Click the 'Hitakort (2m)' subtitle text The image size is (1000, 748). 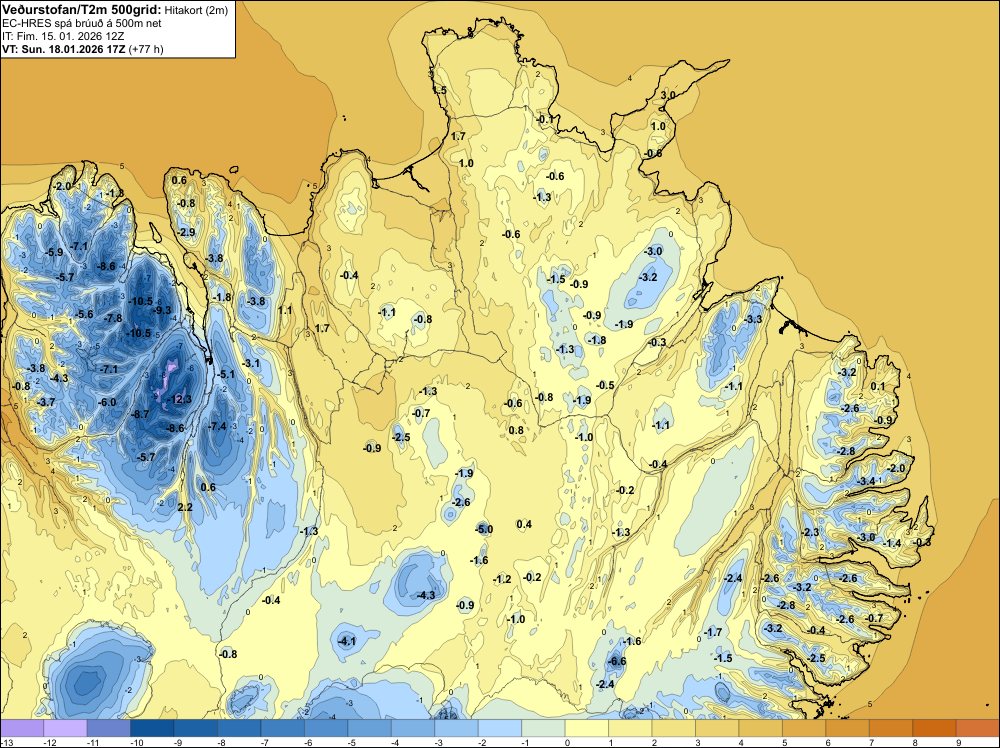click(196, 10)
